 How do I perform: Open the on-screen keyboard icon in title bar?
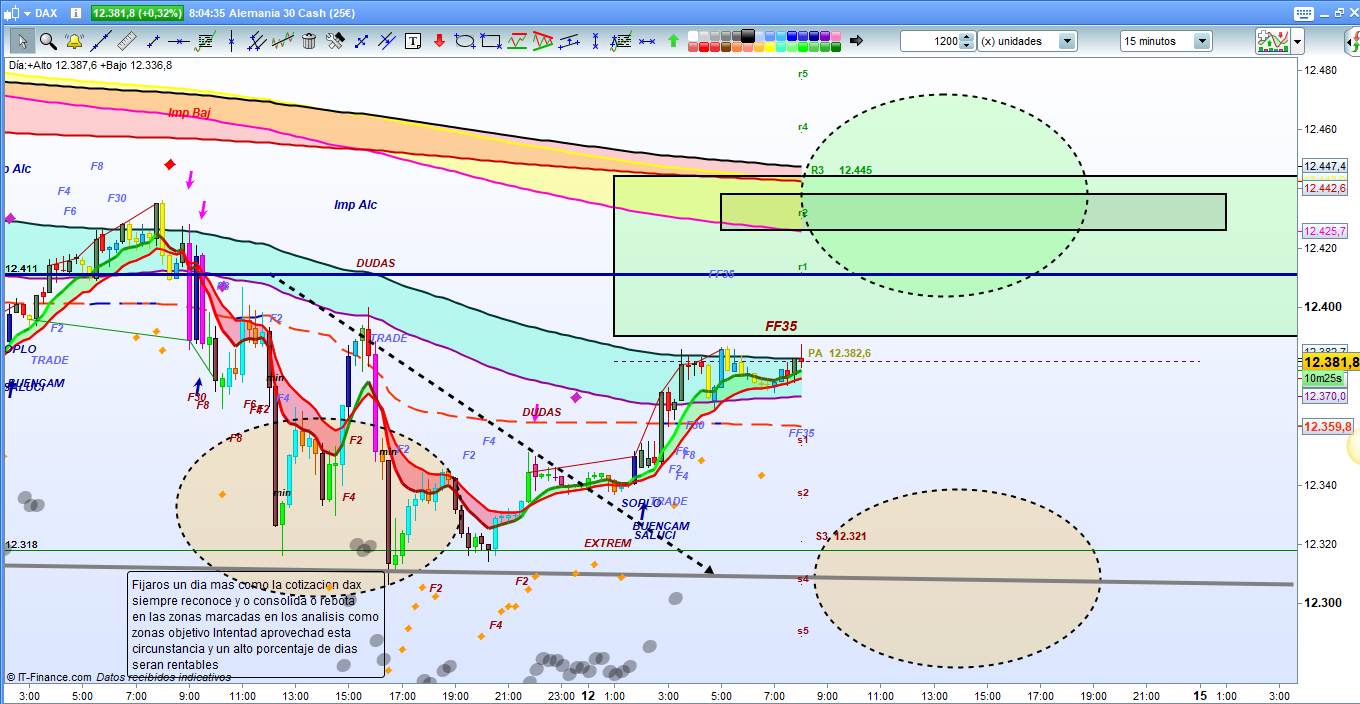(1302, 13)
